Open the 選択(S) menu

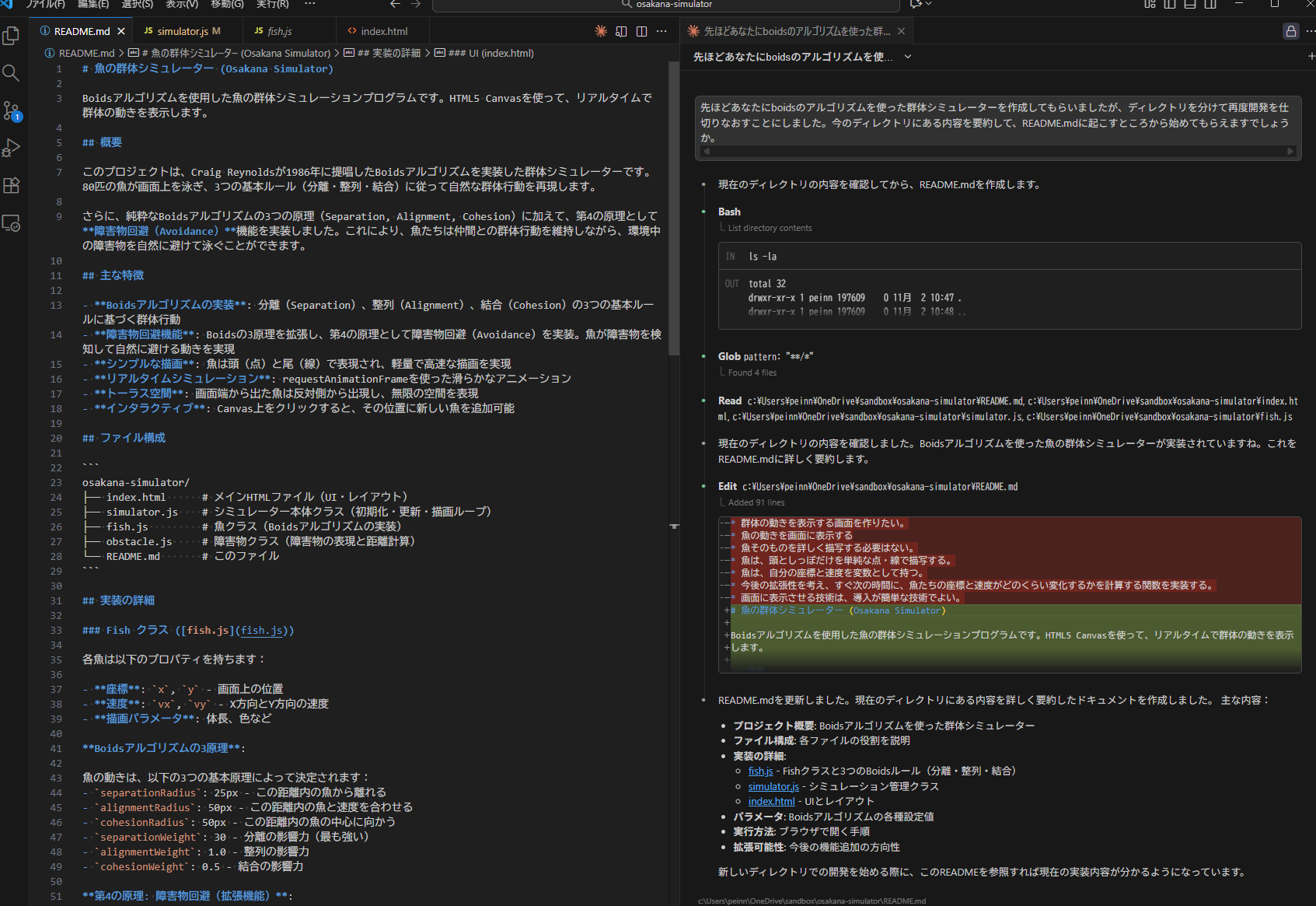[138, 4]
